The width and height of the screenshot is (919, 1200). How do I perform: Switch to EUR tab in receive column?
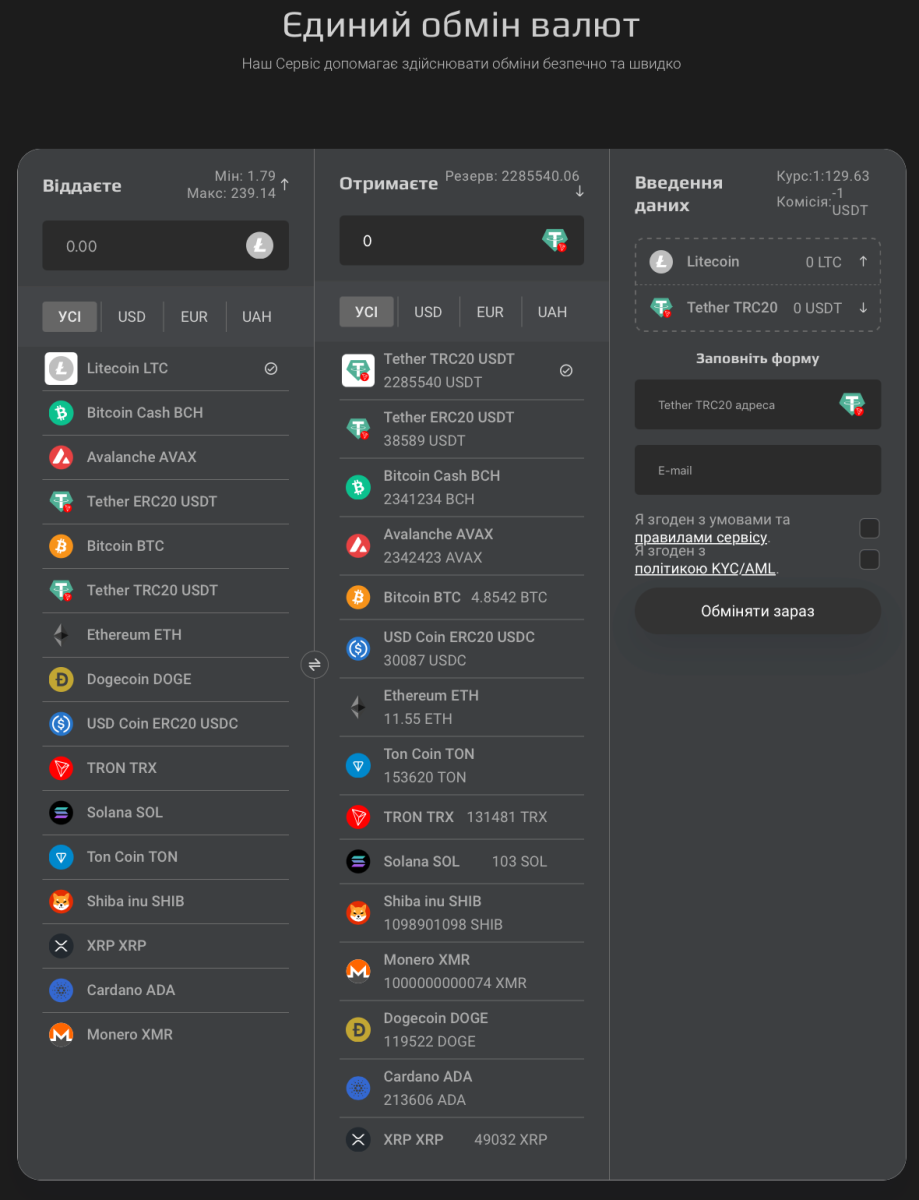tap(490, 312)
